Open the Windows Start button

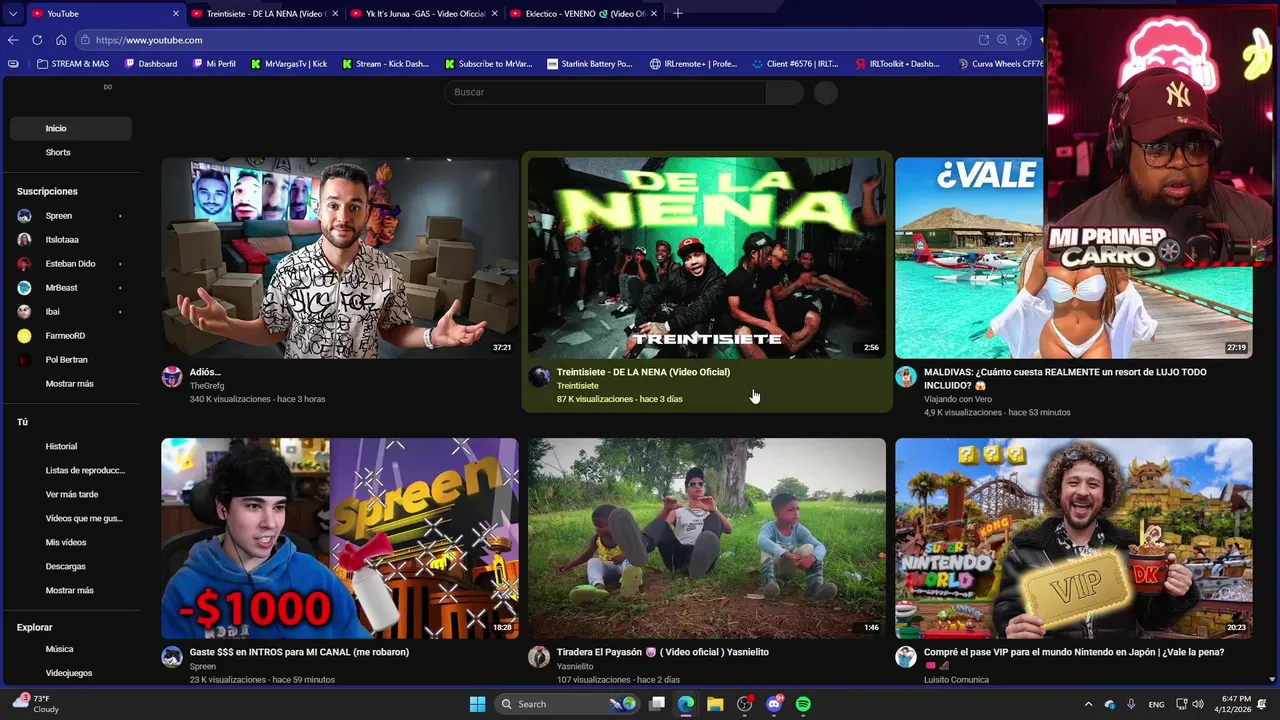click(477, 704)
